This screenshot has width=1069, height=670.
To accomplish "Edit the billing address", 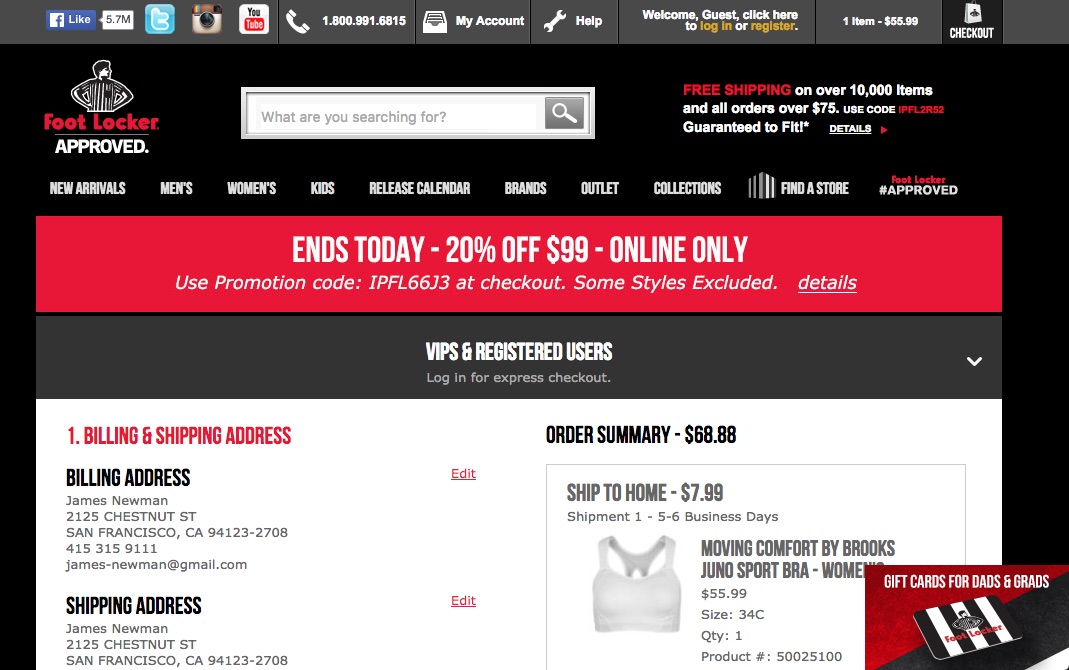I will (463, 474).
